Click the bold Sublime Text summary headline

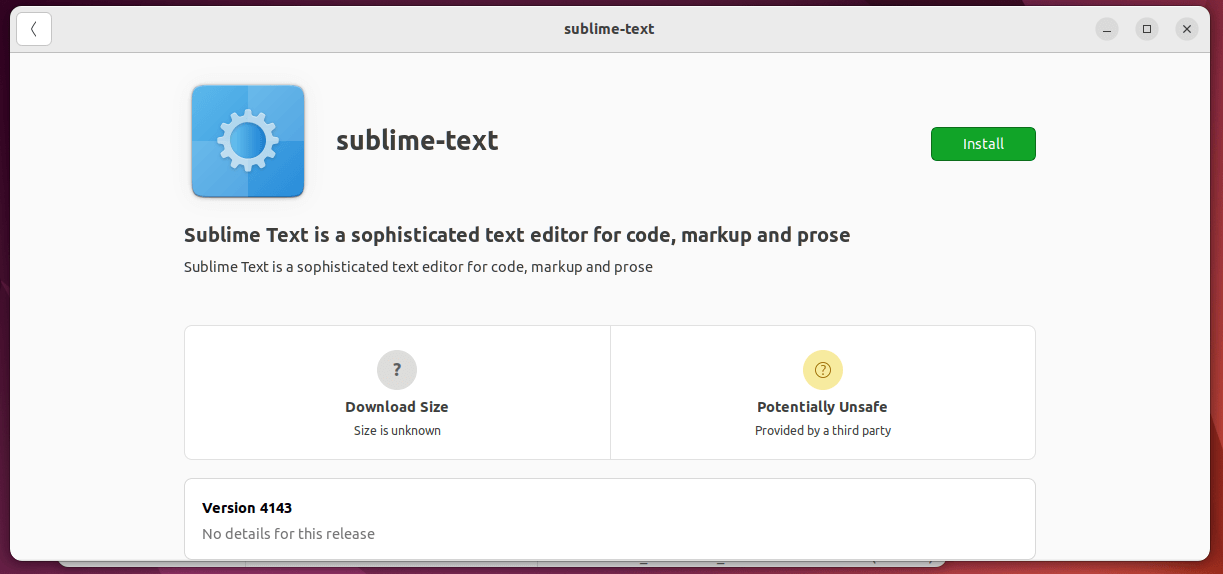tap(517, 235)
